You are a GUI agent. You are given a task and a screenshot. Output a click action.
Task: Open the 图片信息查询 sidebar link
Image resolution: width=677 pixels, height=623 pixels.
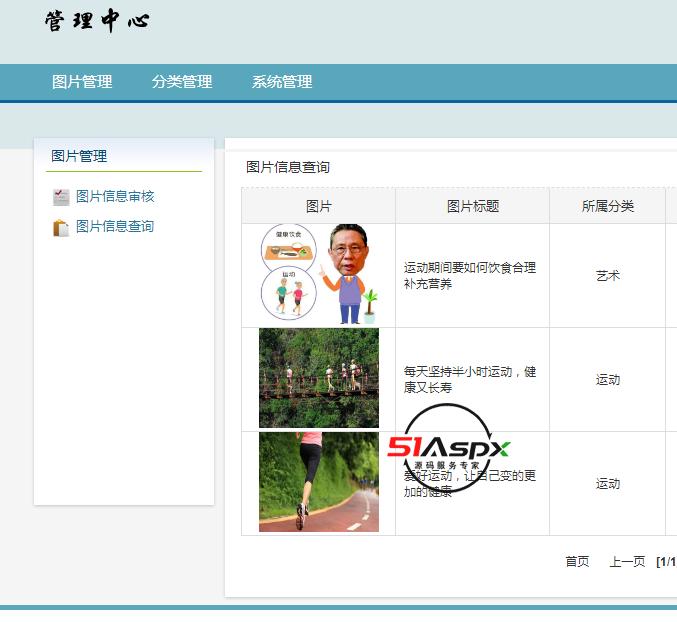point(115,226)
